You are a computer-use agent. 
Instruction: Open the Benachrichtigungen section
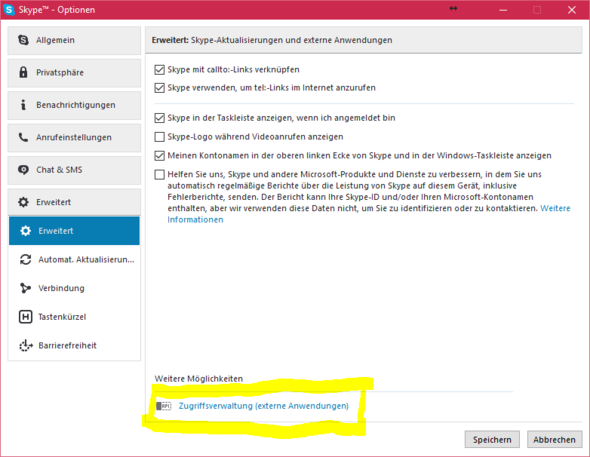point(74,105)
